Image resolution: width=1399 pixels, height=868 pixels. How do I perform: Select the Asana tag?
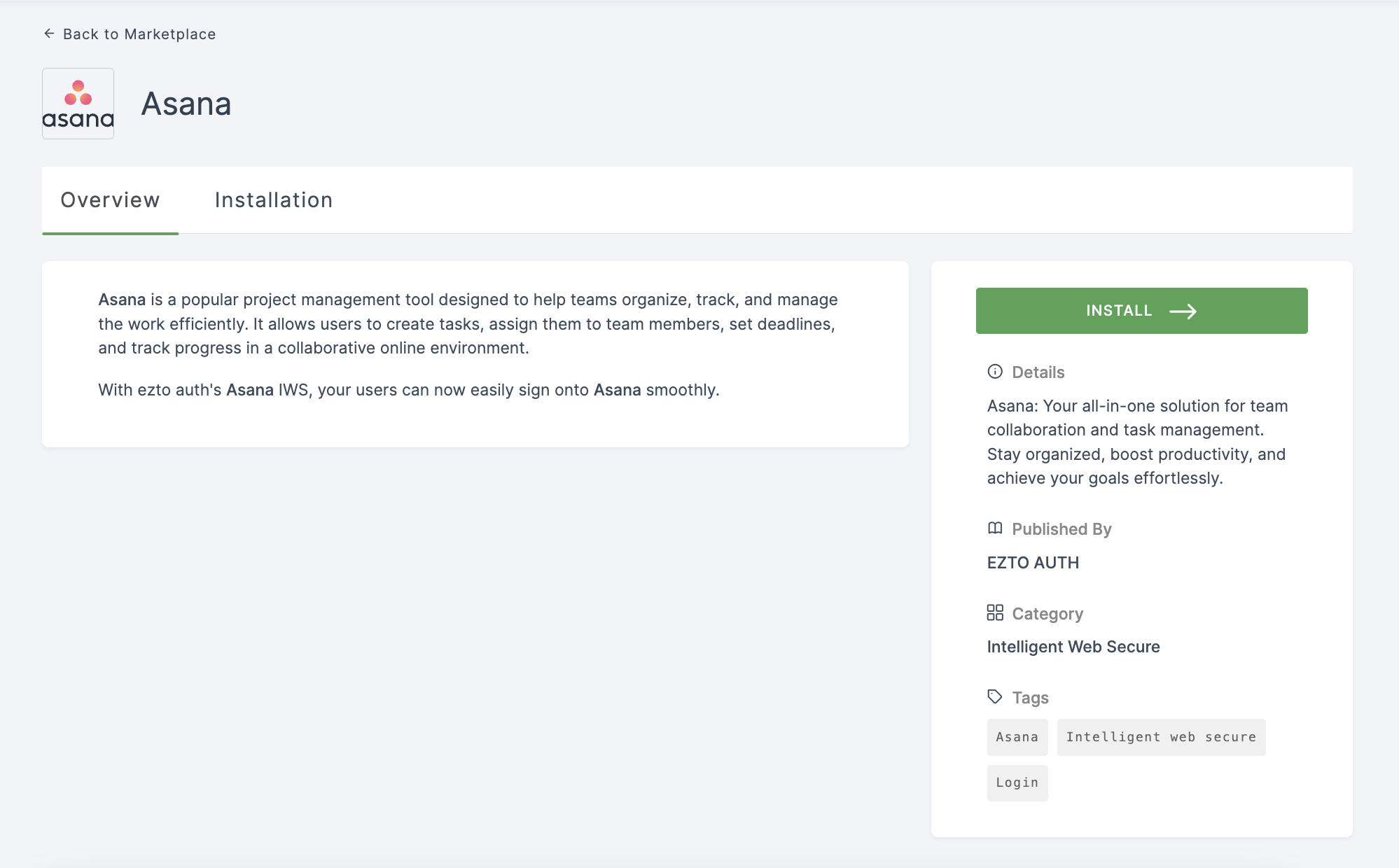[x=1017, y=737]
